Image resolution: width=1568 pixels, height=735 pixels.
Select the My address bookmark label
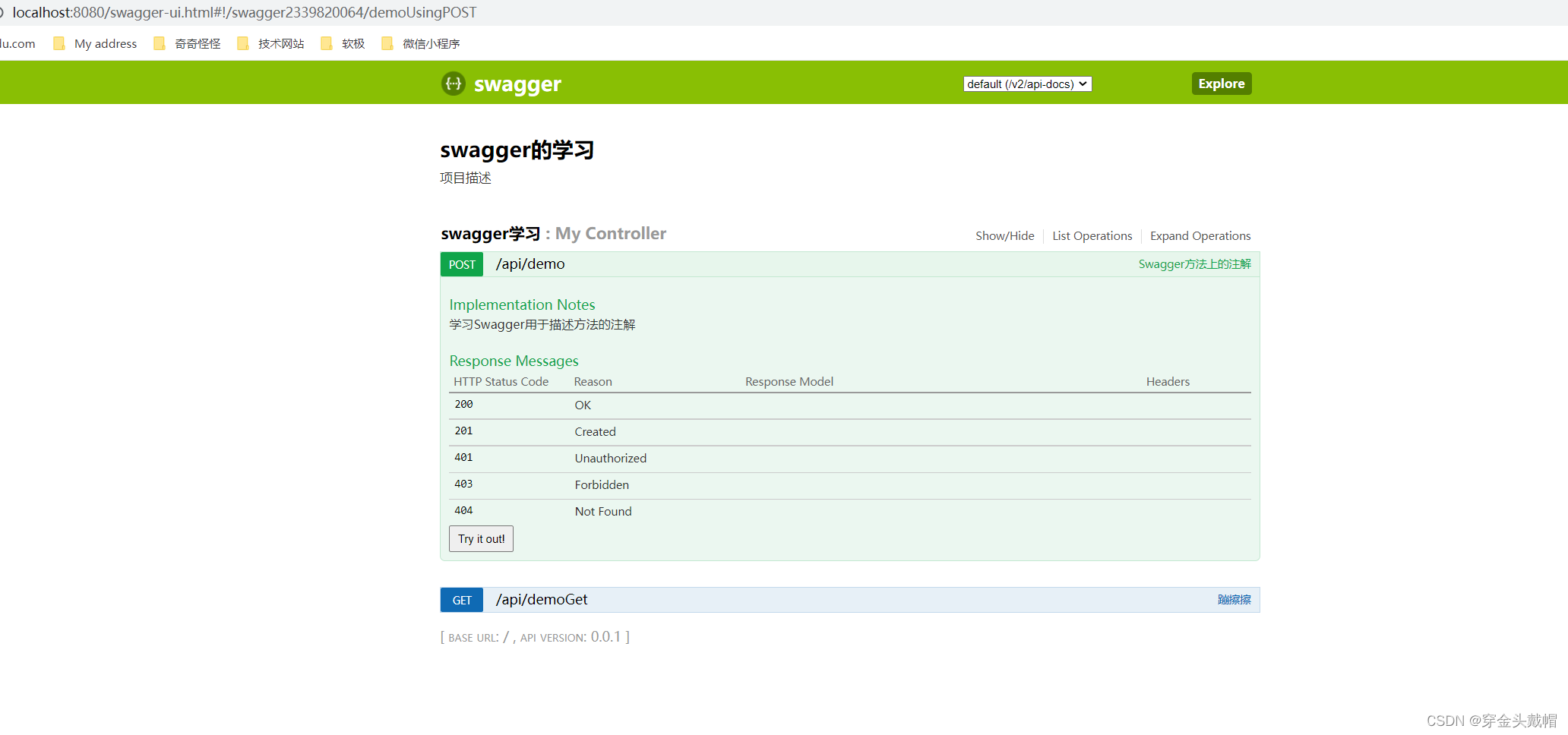(x=105, y=43)
